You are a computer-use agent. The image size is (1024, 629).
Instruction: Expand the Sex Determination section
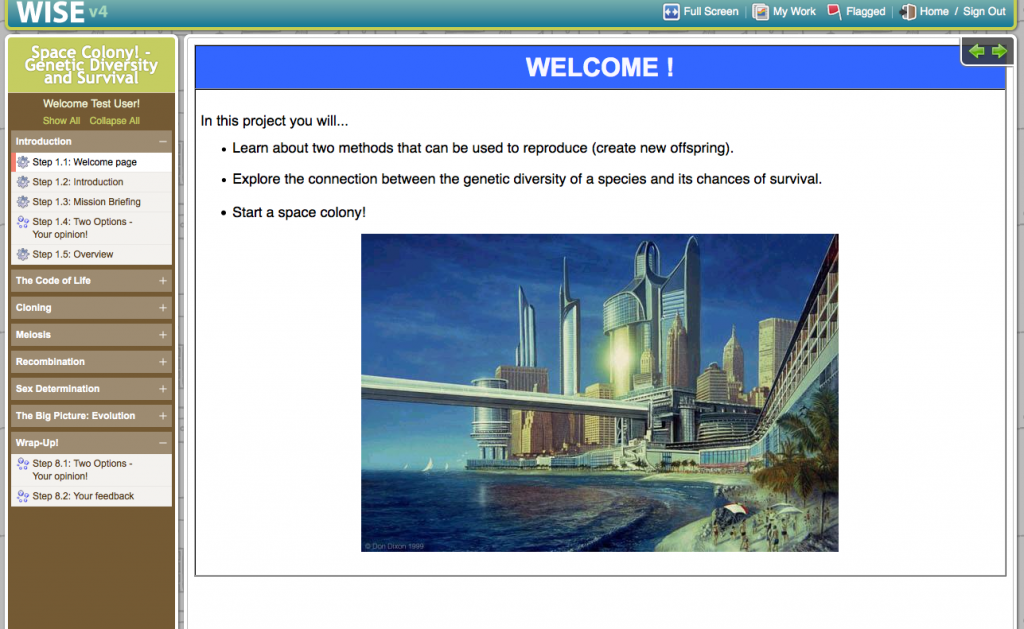click(163, 389)
